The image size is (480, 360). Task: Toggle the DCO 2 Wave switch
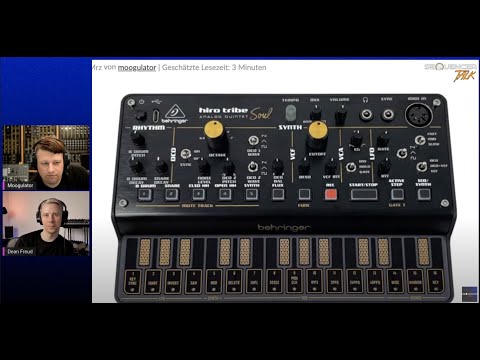pyautogui.click(x=253, y=166)
